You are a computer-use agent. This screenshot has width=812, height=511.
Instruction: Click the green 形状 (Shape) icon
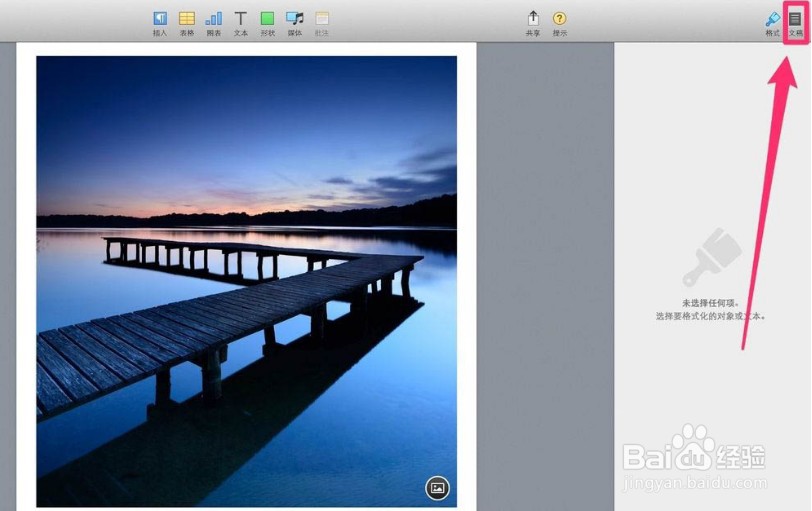tap(267, 24)
